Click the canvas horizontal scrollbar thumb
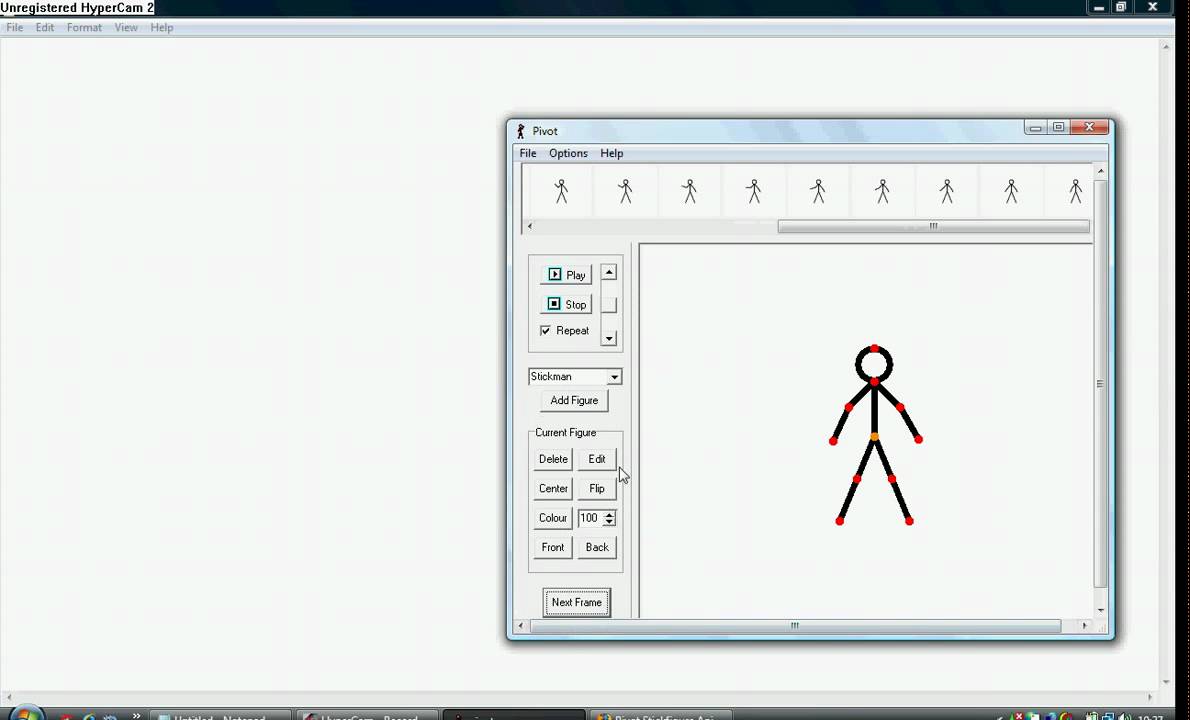Viewport: 1190px width, 720px height. [795, 626]
